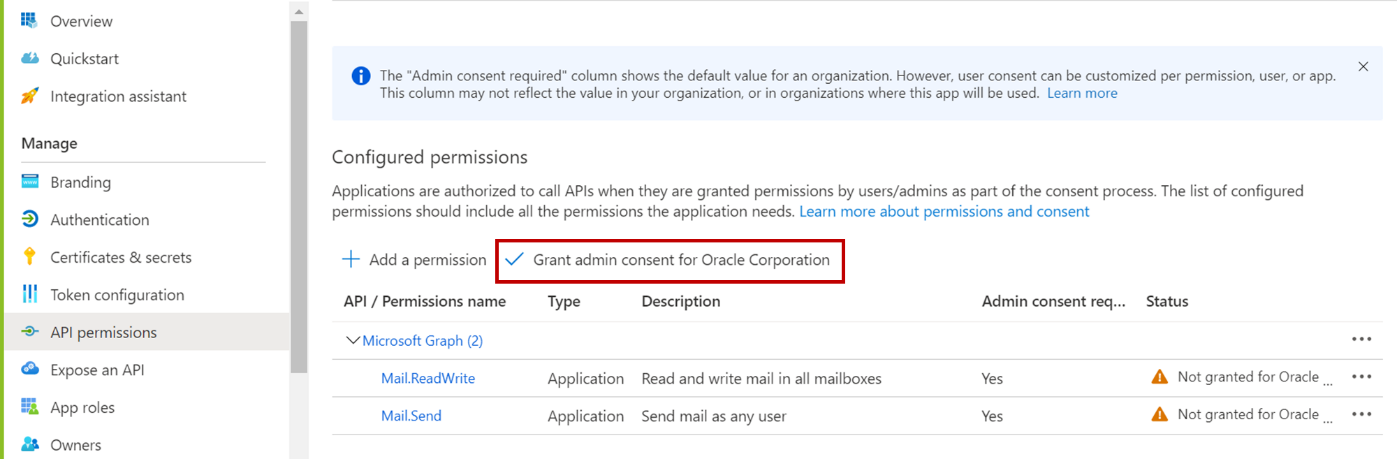Open more options for Mail.Send row
The height and width of the screenshot is (459, 1397).
coord(1361,414)
